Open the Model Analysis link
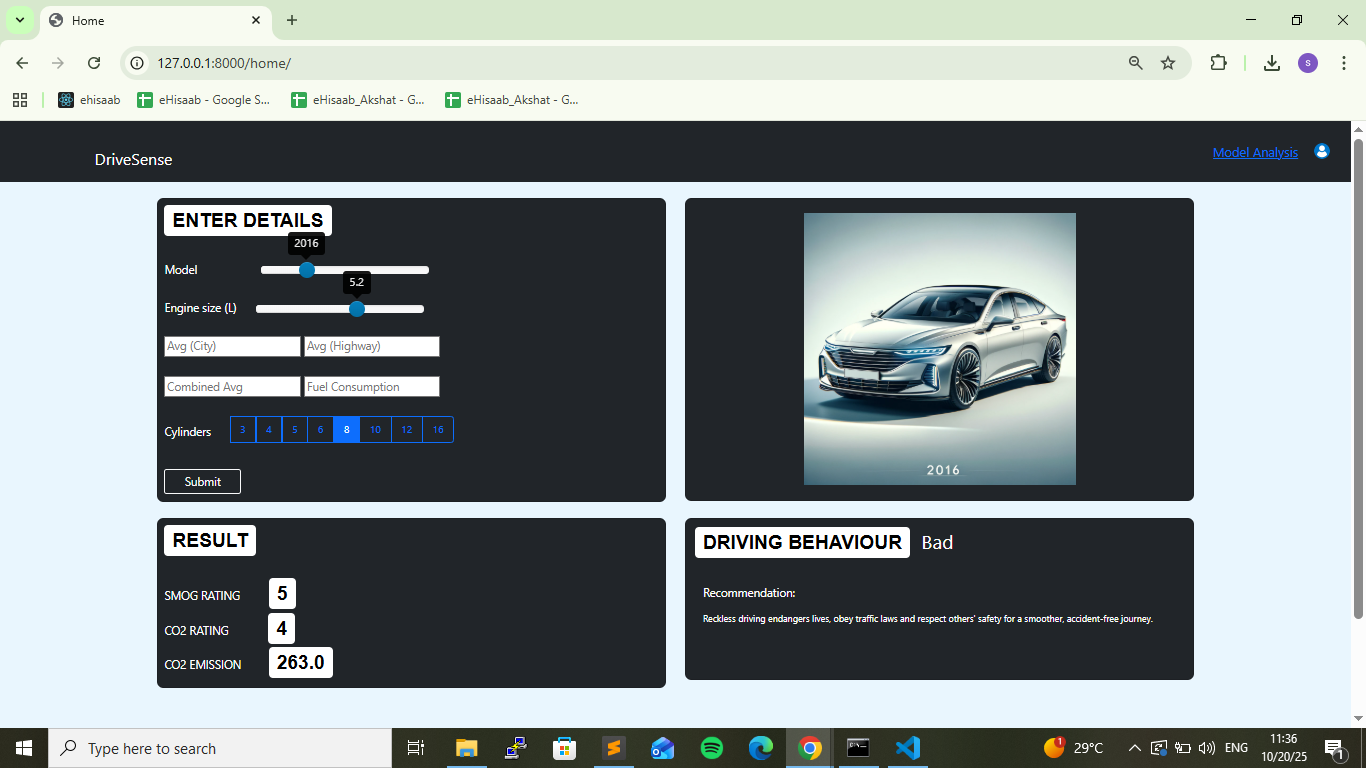Screen dimensions: 1366x768 tap(1255, 153)
